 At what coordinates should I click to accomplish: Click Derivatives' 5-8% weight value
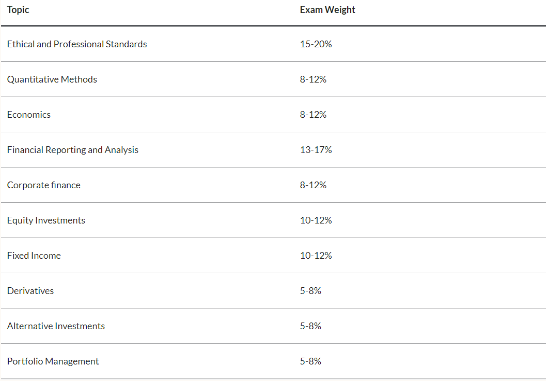pyautogui.click(x=310, y=291)
